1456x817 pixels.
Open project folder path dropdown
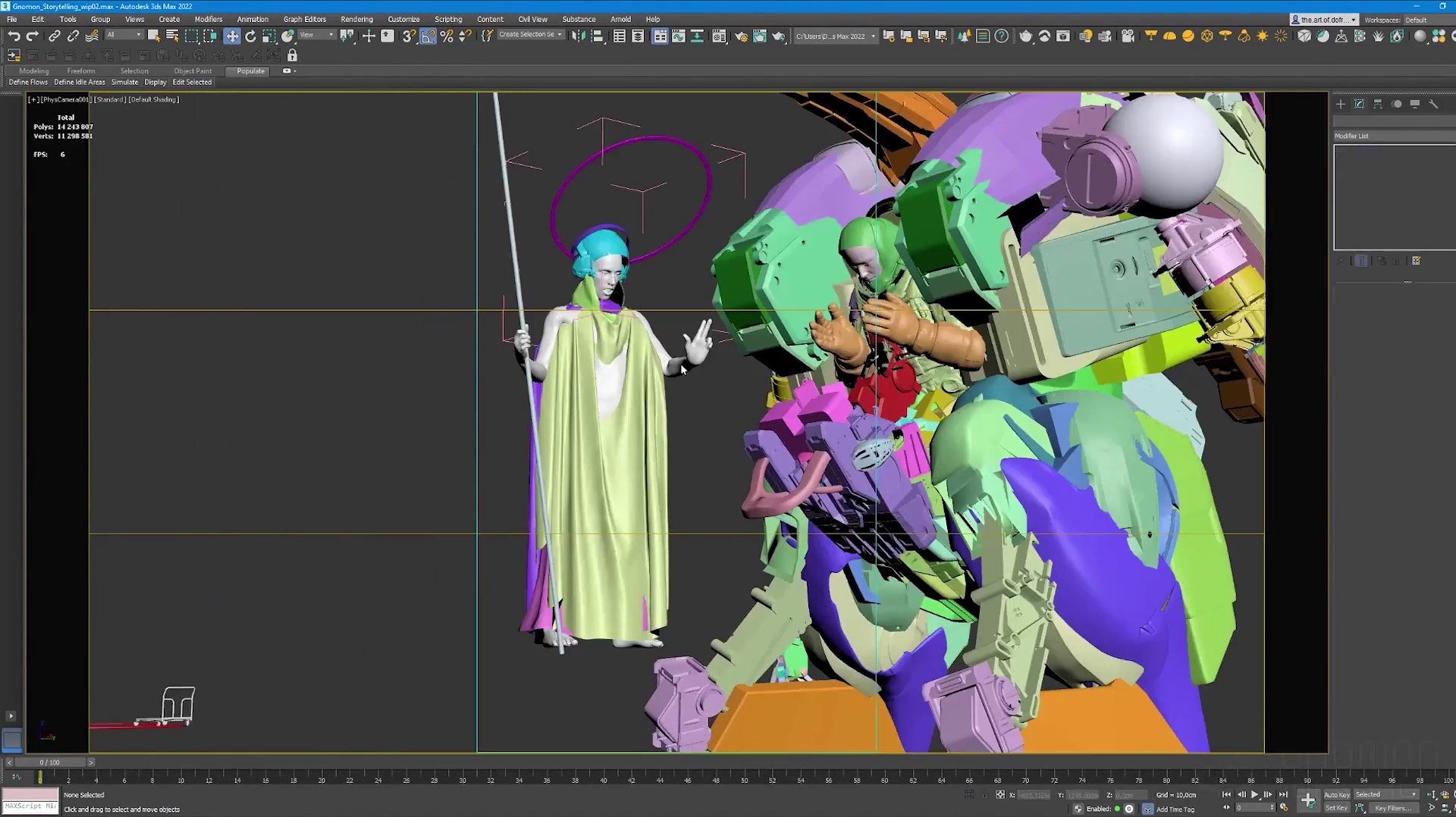click(x=835, y=36)
